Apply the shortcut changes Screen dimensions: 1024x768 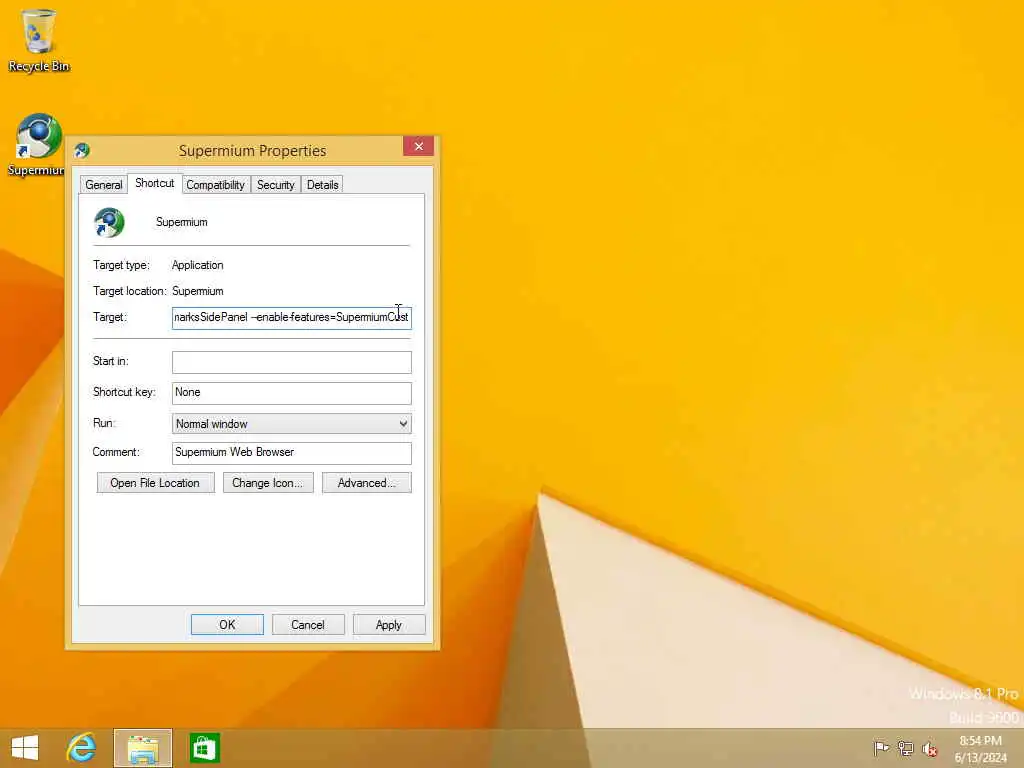[x=389, y=625]
